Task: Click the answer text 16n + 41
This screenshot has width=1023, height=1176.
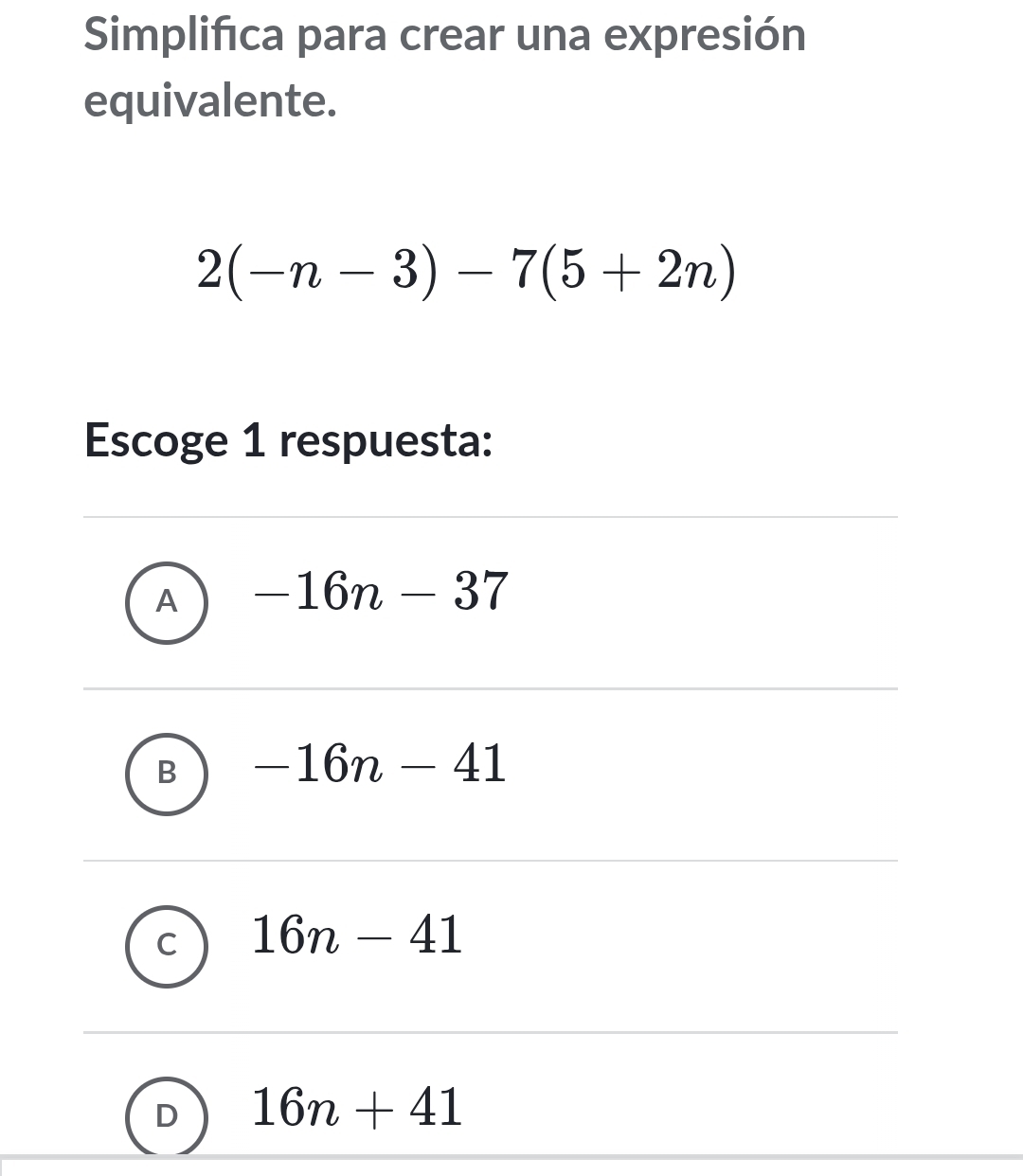Action: (358, 1108)
